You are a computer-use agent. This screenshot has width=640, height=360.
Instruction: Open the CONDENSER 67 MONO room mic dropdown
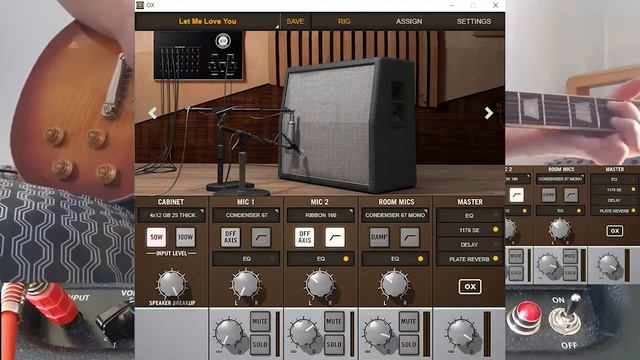coord(395,215)
